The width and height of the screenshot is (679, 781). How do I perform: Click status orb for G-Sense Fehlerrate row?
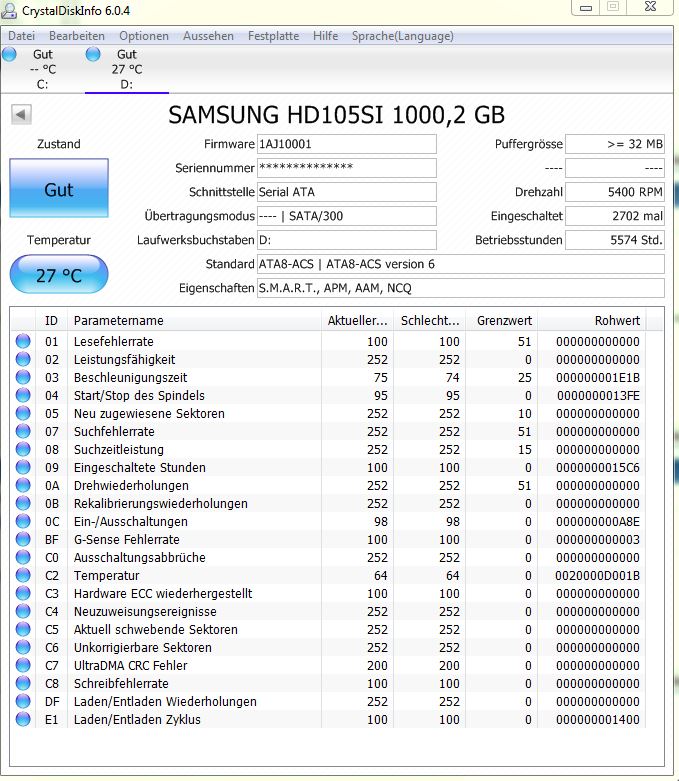pos(23,539)
